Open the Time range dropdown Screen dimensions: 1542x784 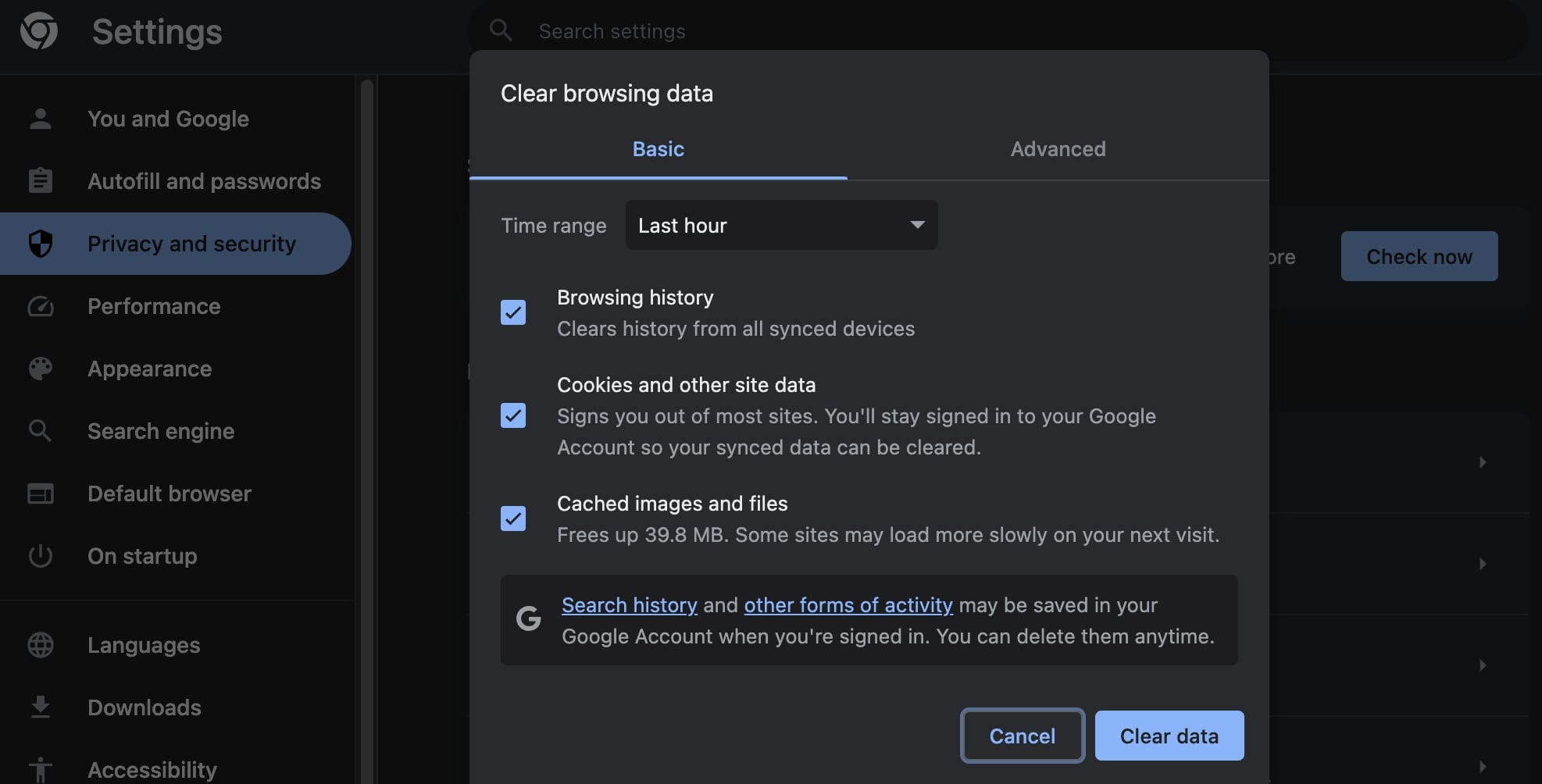coord(781,225)
